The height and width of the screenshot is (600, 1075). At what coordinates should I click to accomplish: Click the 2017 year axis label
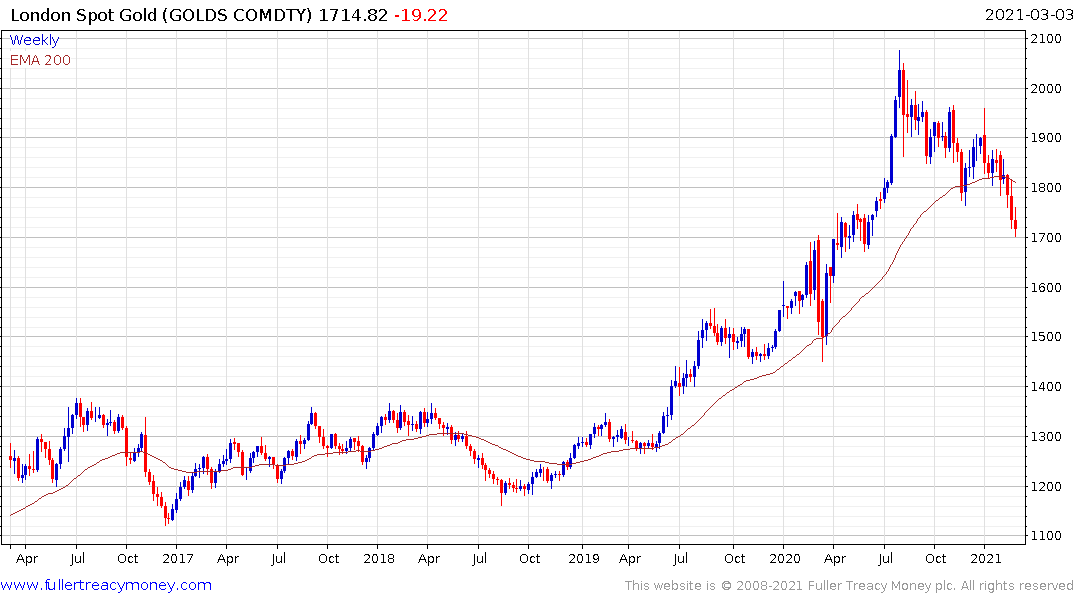tap(178, 558)
